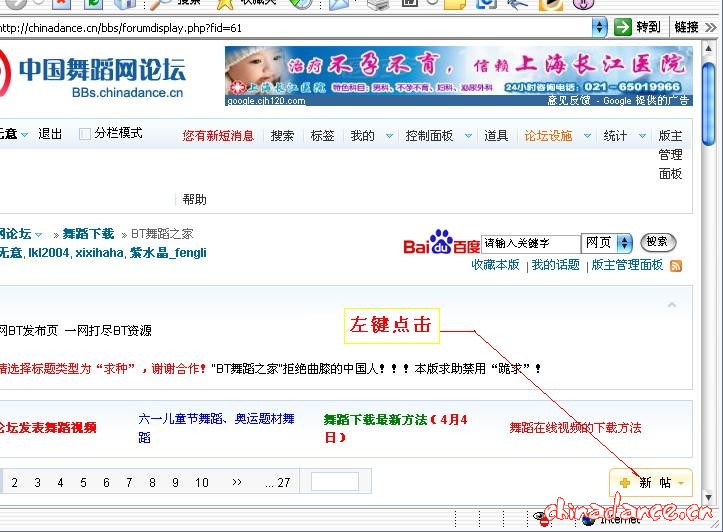723x532 pixels.
Task: Expand the 控制面板 menu arrow
Action: click(x=468, y=136)
